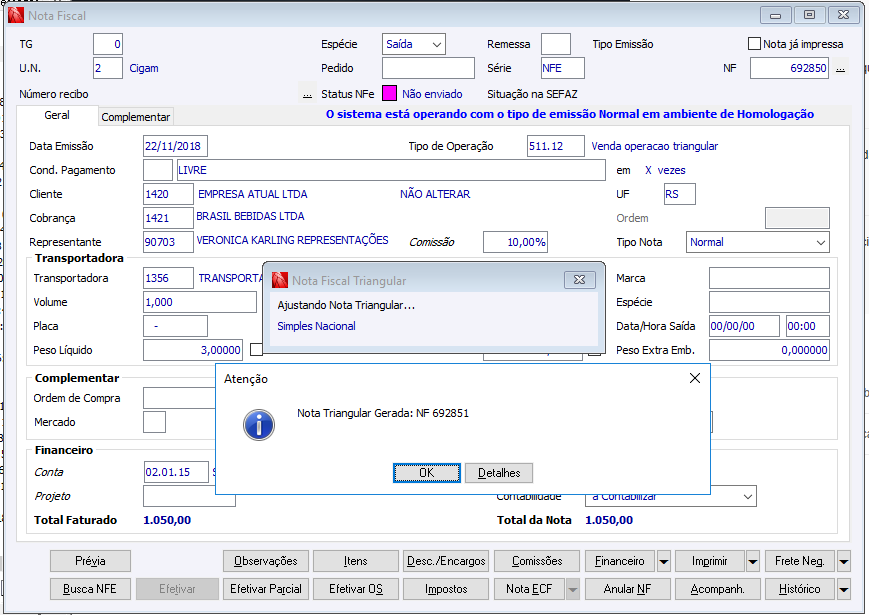This screenshot has width=869, height=615.
Task: Click the Anular NF button
Action: pyautogui.click(x=627, y=589)
